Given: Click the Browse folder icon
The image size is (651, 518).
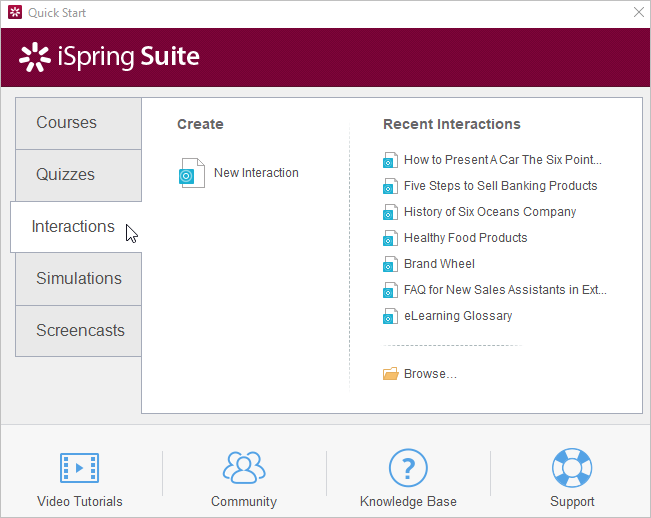Looking at the screenshot, I should [391, 374].
